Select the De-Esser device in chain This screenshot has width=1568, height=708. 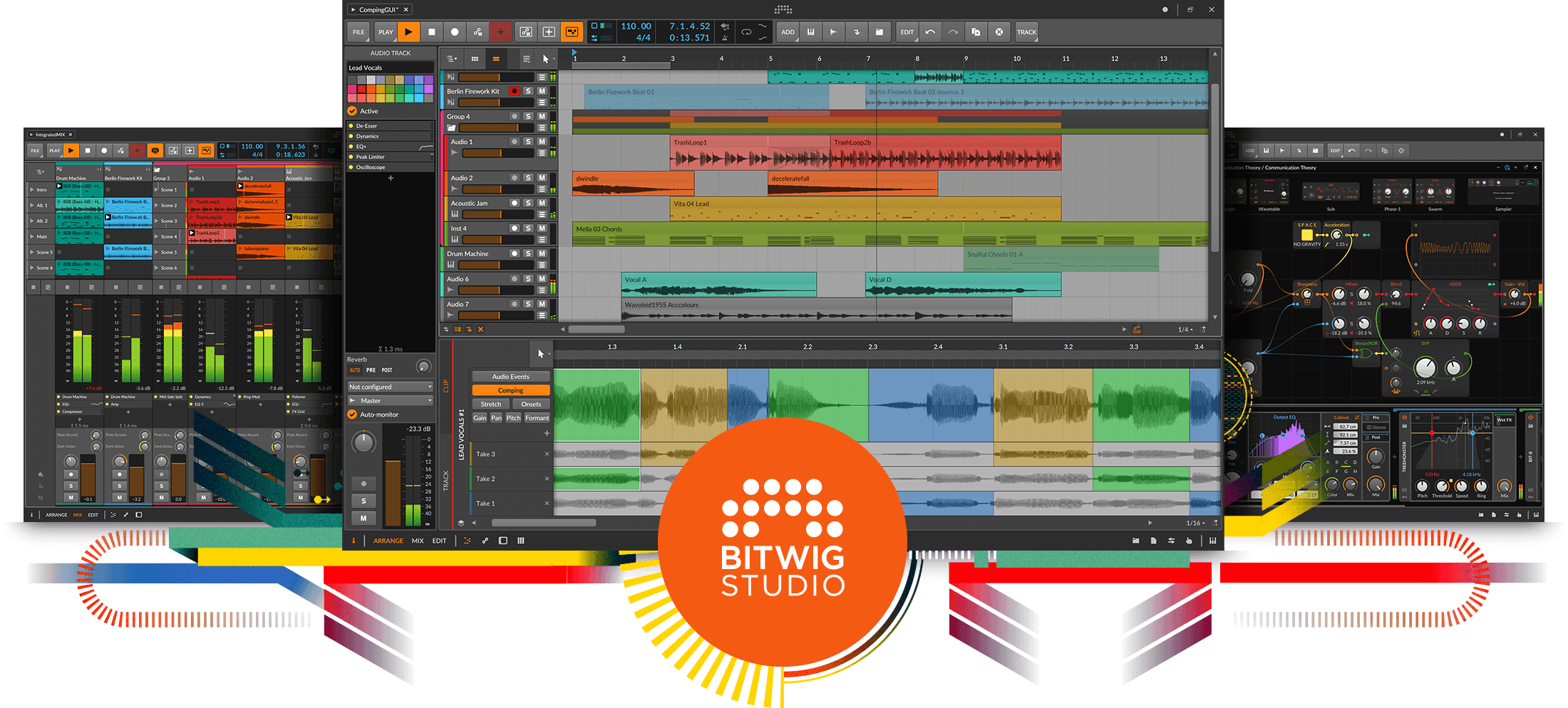tap(391, 125)
